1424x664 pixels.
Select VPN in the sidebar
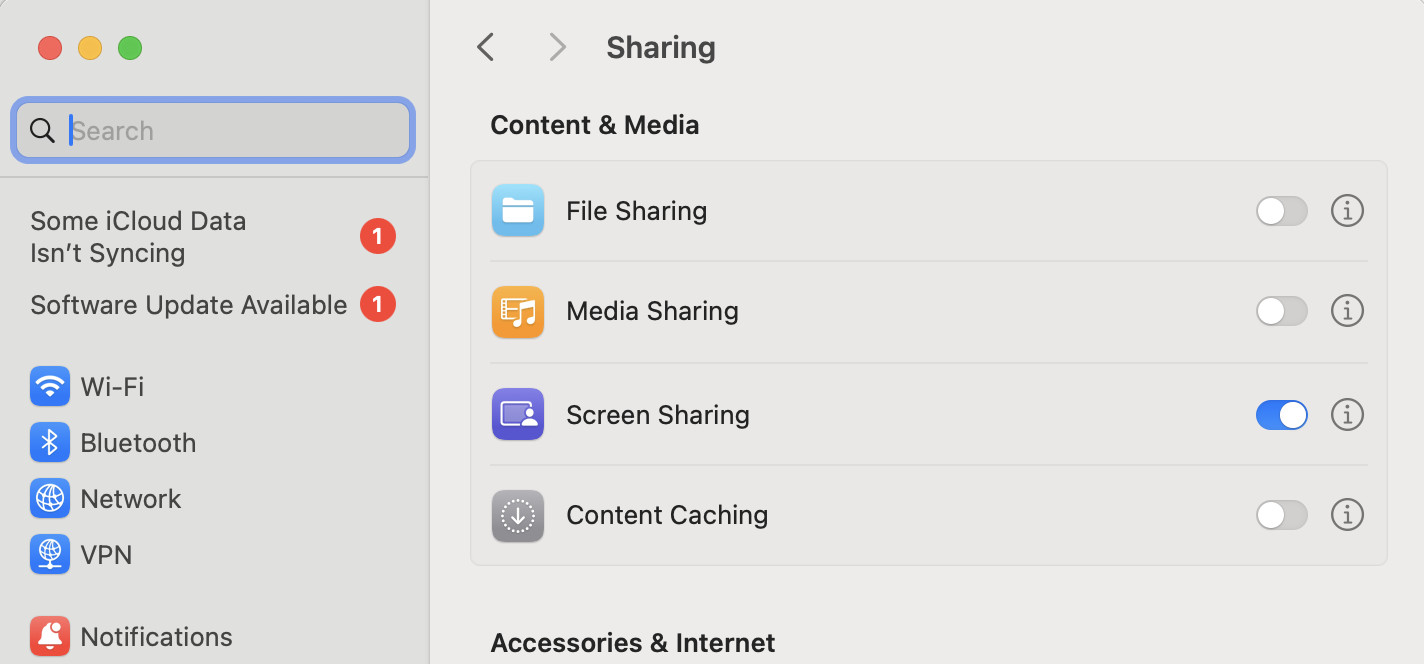click(x=106, y=554)
